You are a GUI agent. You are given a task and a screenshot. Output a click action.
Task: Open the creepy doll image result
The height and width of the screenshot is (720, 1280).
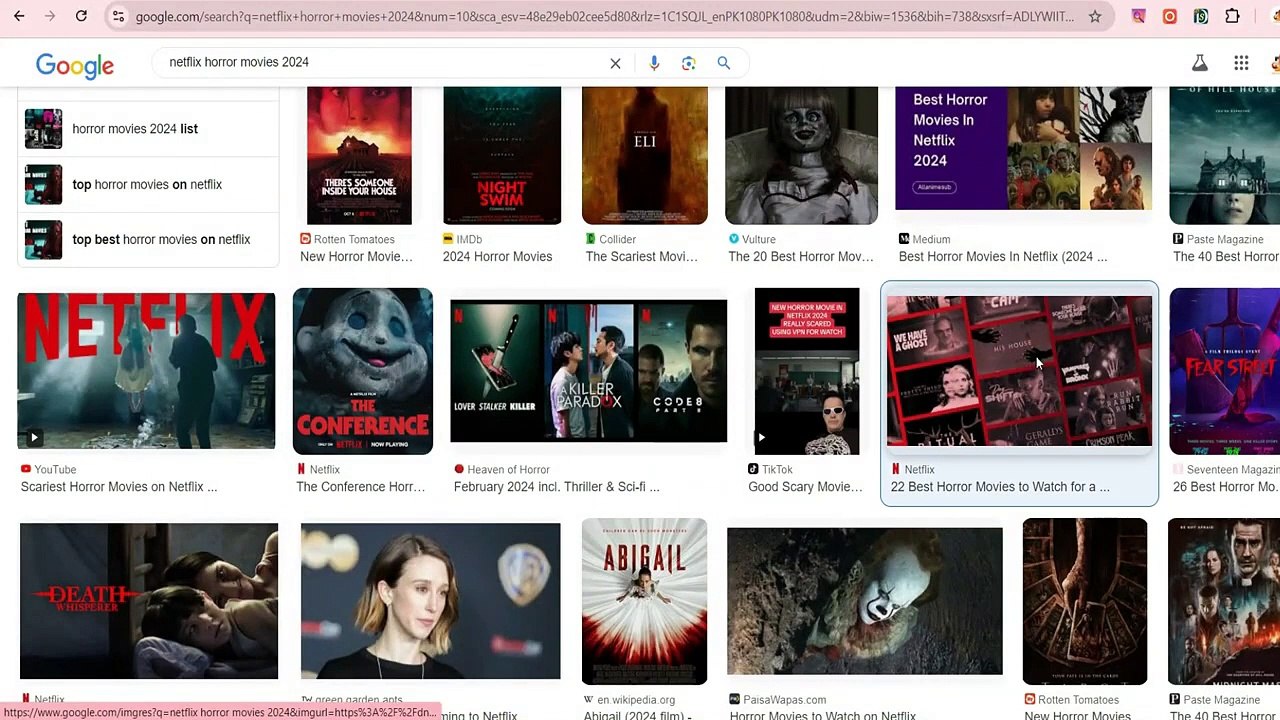point(801,155)
